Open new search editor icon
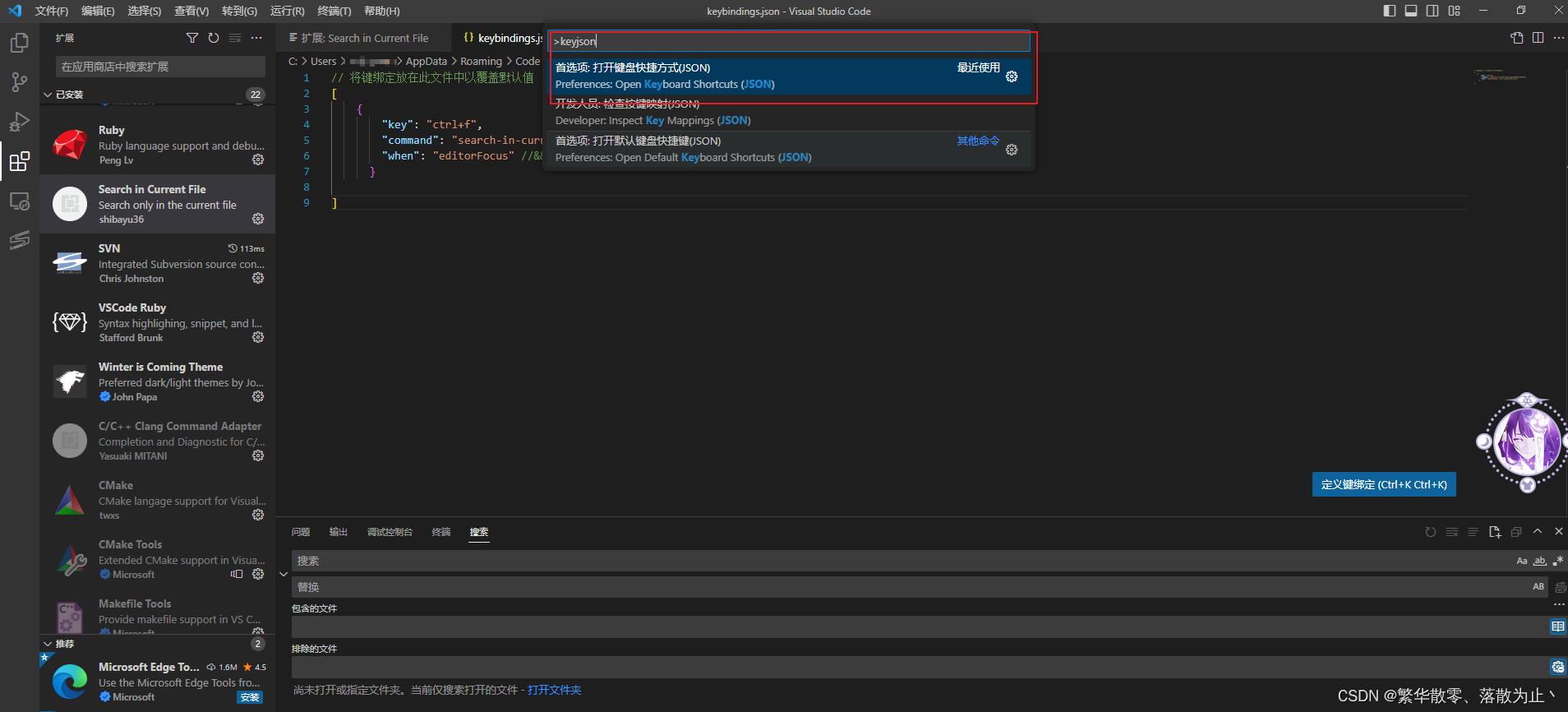 (1495, 532)
